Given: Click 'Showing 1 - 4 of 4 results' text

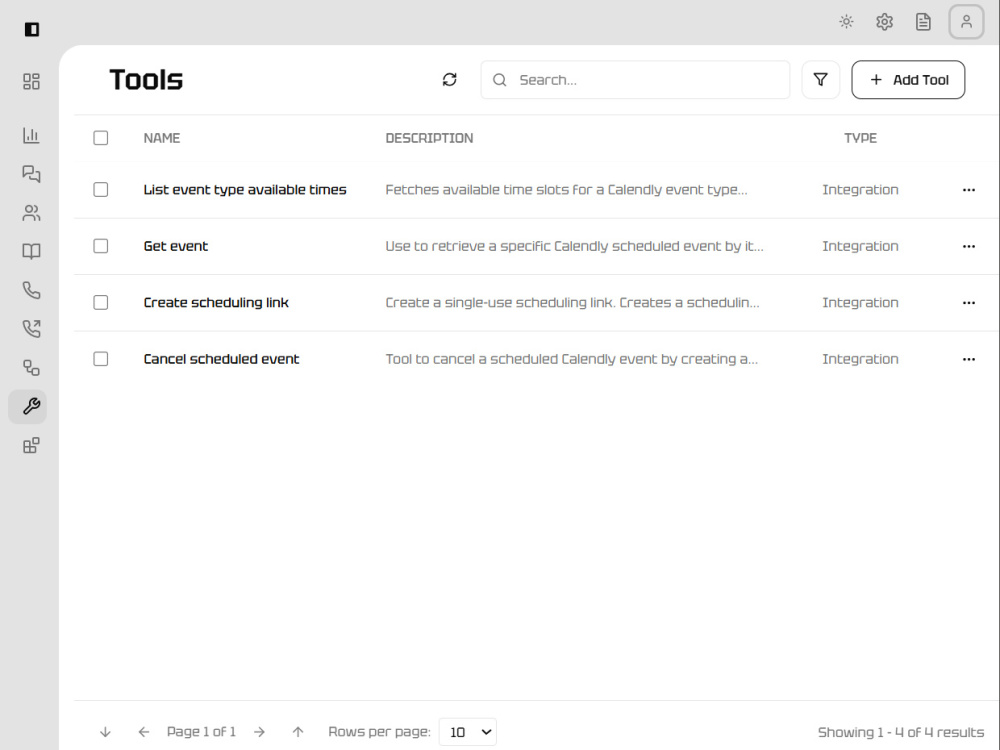Looking at the screenshot, I should (901, 732).
